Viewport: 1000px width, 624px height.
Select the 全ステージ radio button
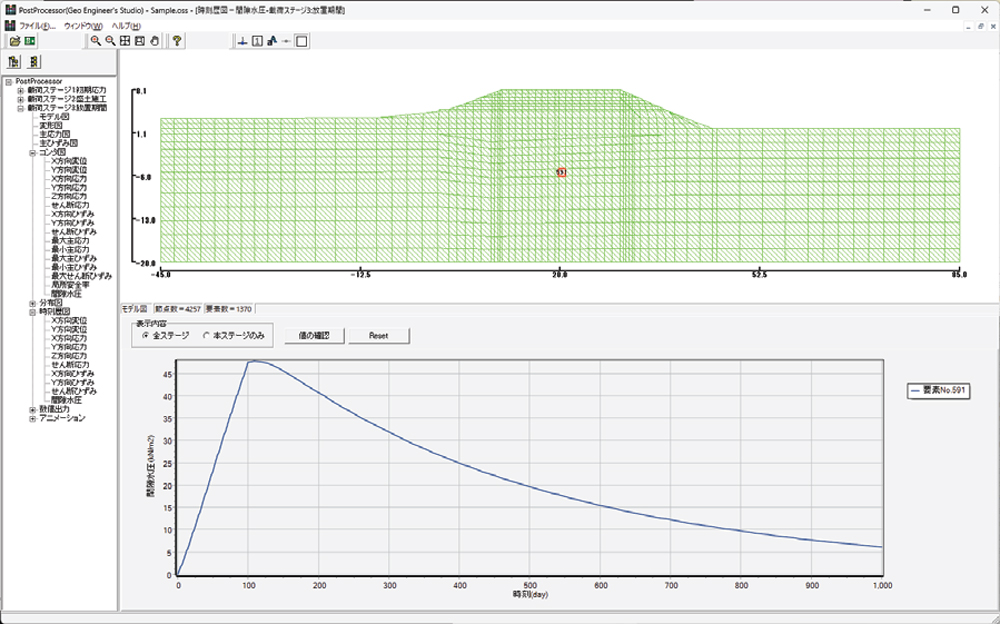pyautogui.click(x=146, y=336)
